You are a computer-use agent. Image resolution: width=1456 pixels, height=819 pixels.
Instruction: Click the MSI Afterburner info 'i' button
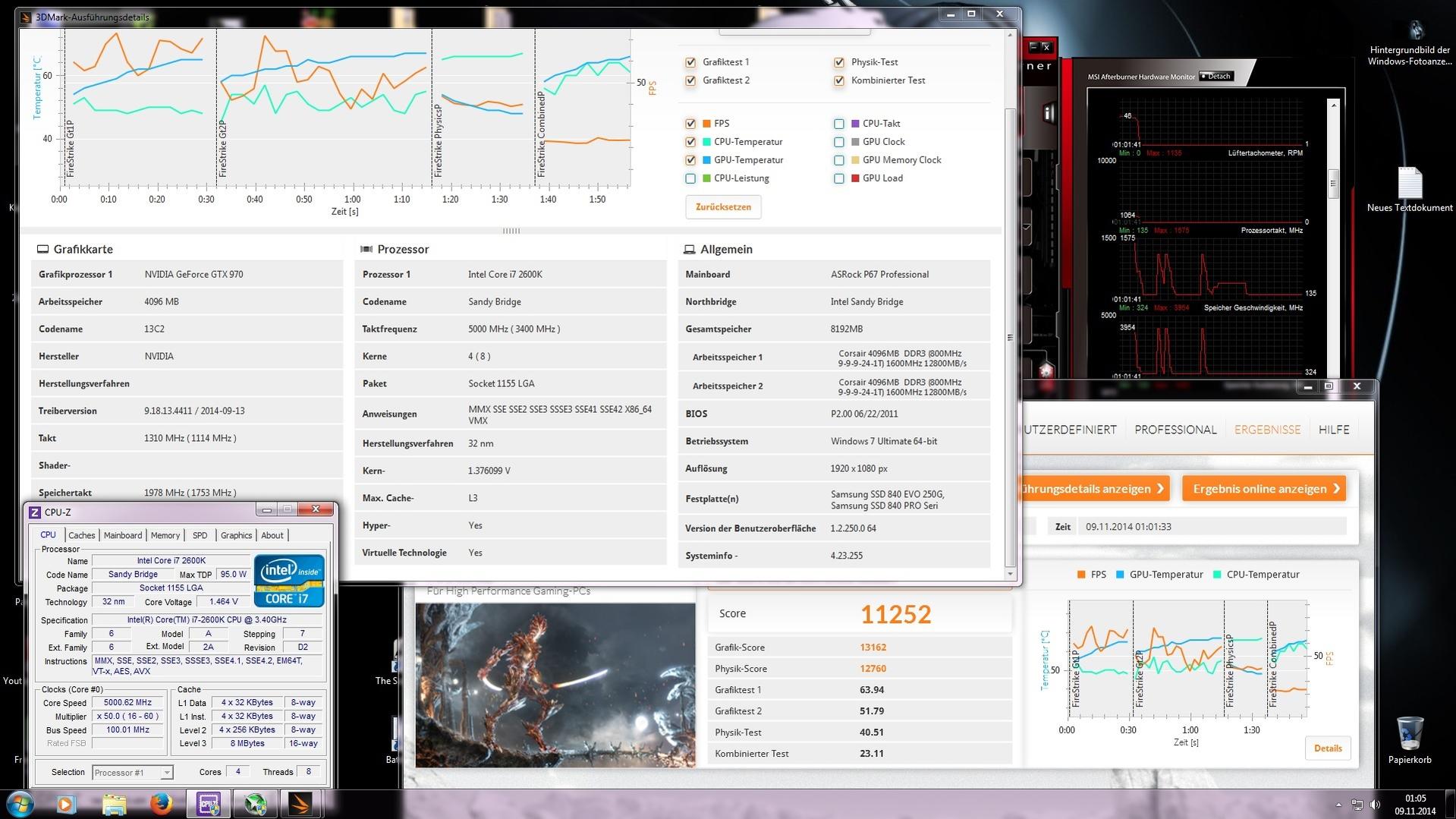[1049, 114]
